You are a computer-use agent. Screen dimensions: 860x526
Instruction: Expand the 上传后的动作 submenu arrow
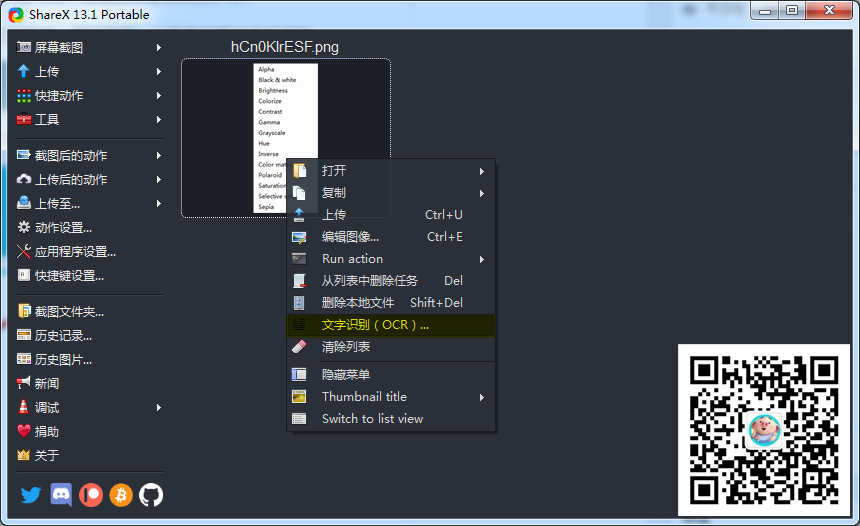pyautogui.click(x=159, y=179)
